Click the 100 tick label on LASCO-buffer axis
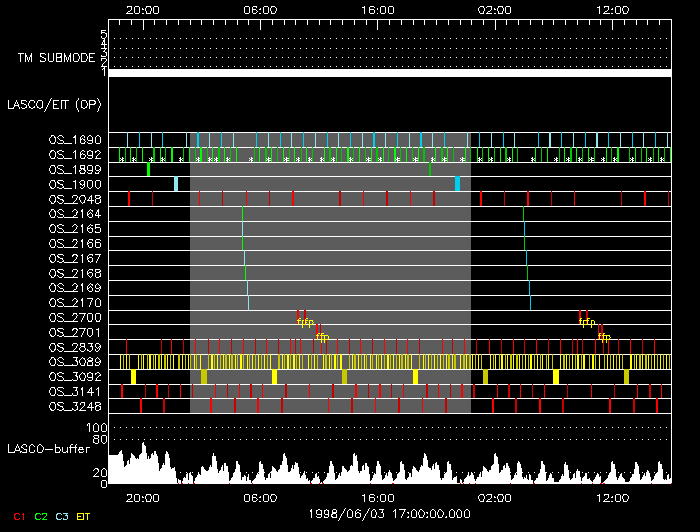Viewport: 700px width, 532px height. pyautogui.click(x=97, y=428)
